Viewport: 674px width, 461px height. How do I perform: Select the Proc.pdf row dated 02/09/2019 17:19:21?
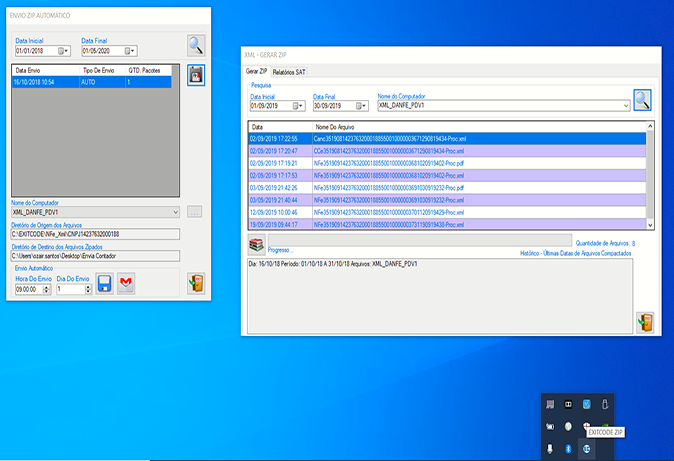(447, 163)
